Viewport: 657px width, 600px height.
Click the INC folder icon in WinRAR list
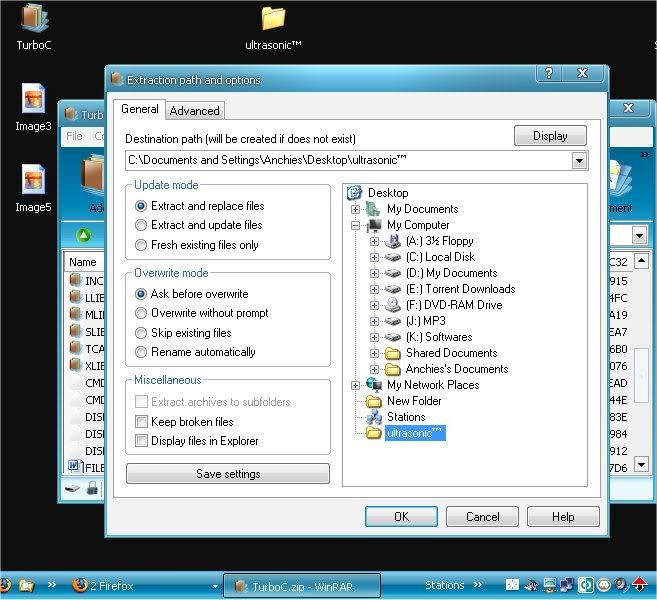point(75,279)
